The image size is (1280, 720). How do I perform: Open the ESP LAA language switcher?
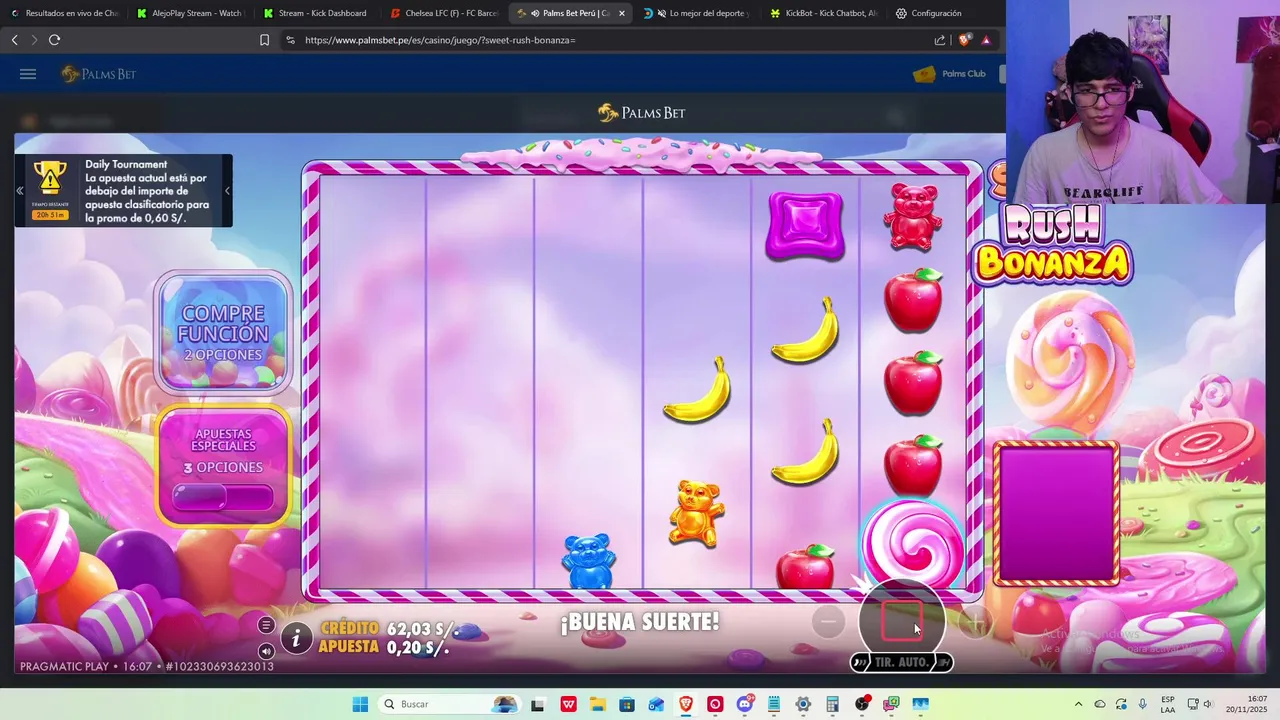[x=1168, y=704]
